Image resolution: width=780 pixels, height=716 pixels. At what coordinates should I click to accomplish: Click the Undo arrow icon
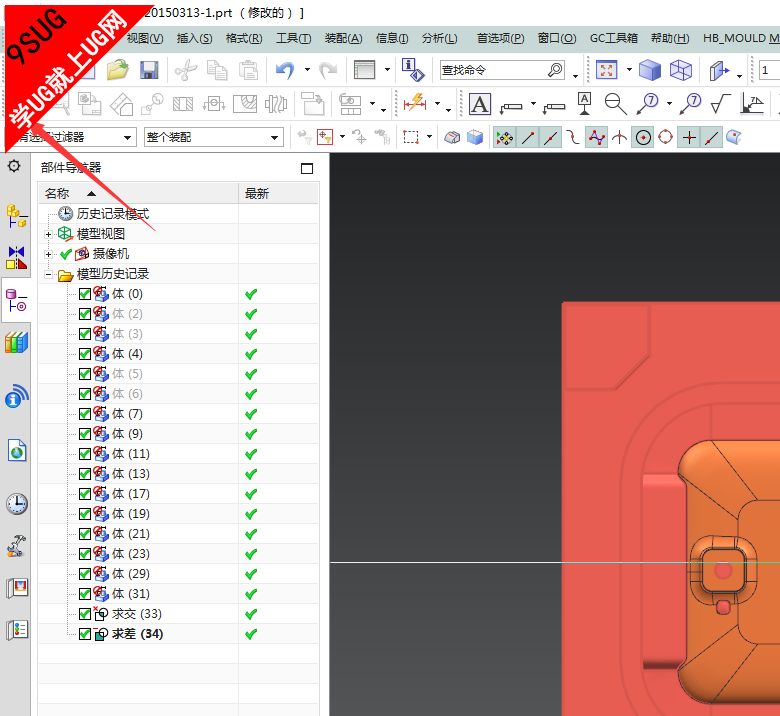tap(285, 70)
